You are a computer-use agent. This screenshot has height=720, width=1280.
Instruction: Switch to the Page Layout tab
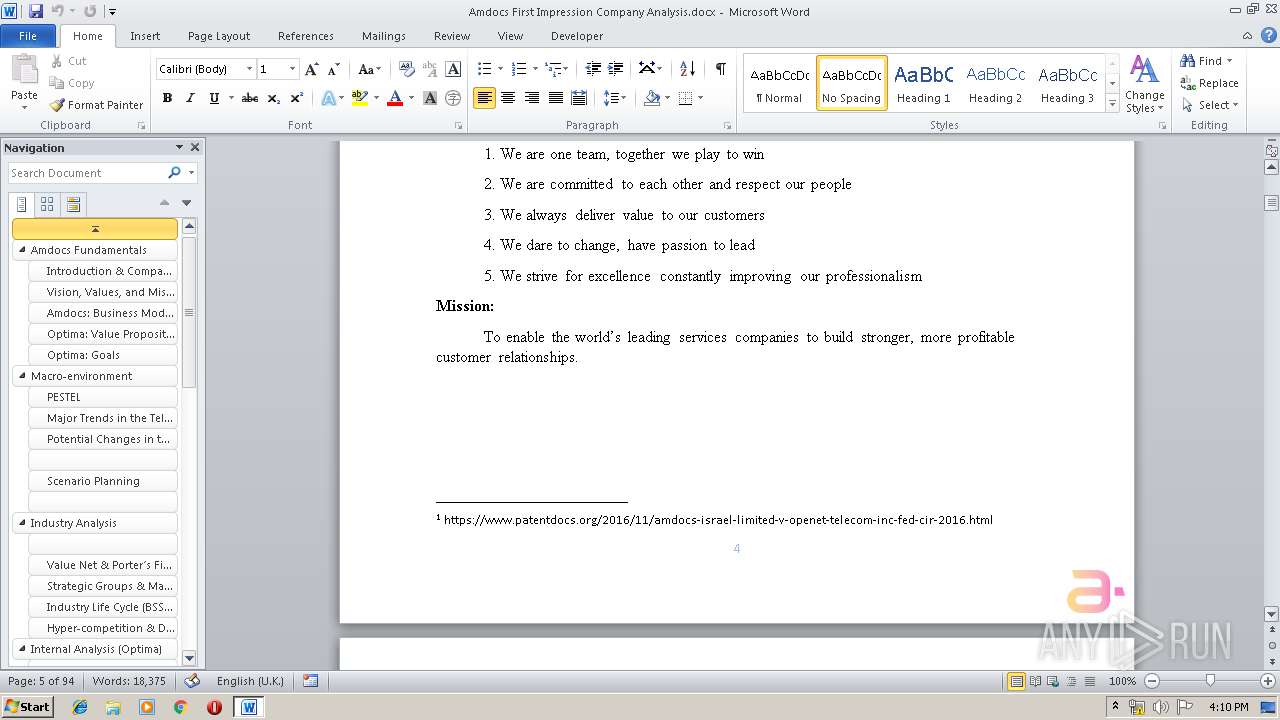[219, 36]
